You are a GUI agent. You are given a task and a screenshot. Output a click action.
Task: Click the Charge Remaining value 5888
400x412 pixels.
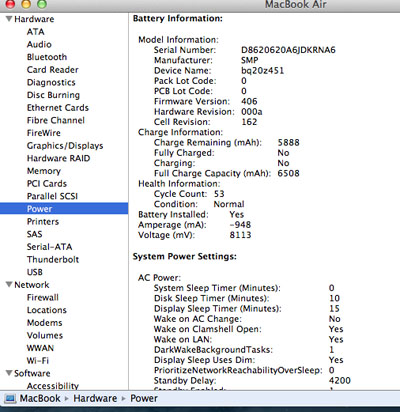(x=288, y=143)
